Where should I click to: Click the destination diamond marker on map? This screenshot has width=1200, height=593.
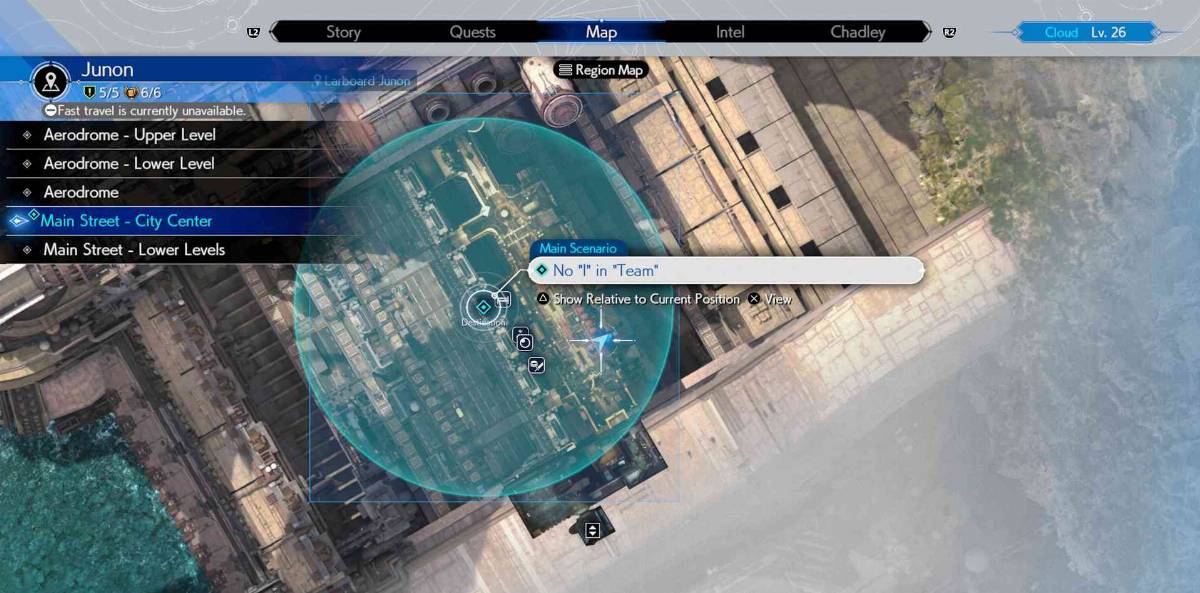click(x=482, y=307)
